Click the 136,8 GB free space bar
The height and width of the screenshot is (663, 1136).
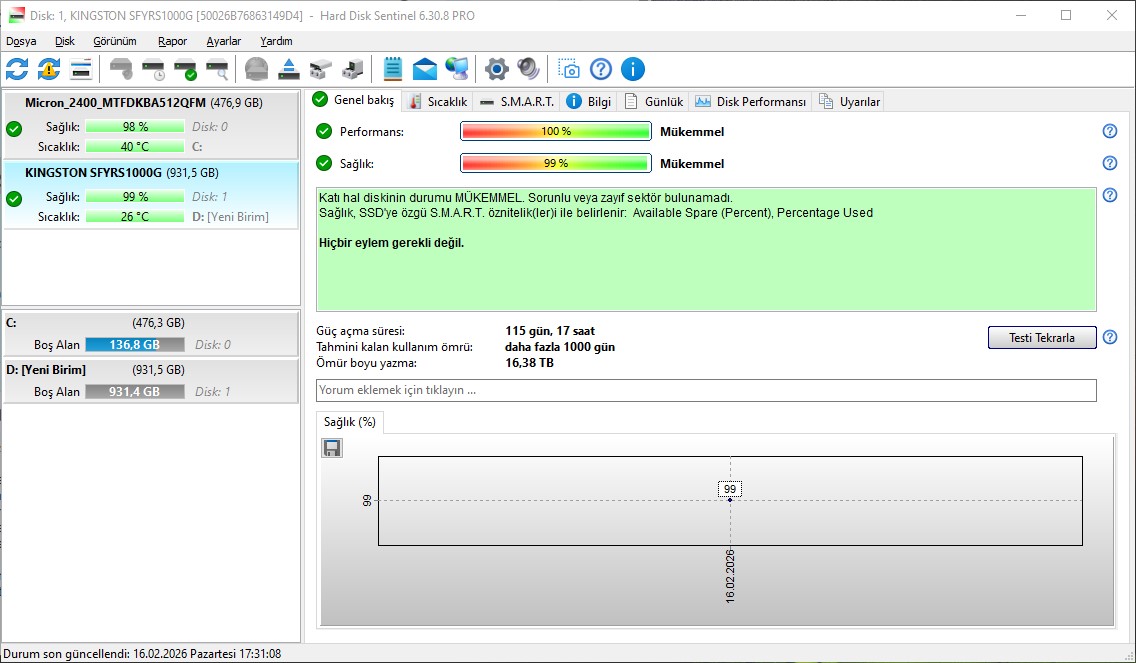[135, 345]
